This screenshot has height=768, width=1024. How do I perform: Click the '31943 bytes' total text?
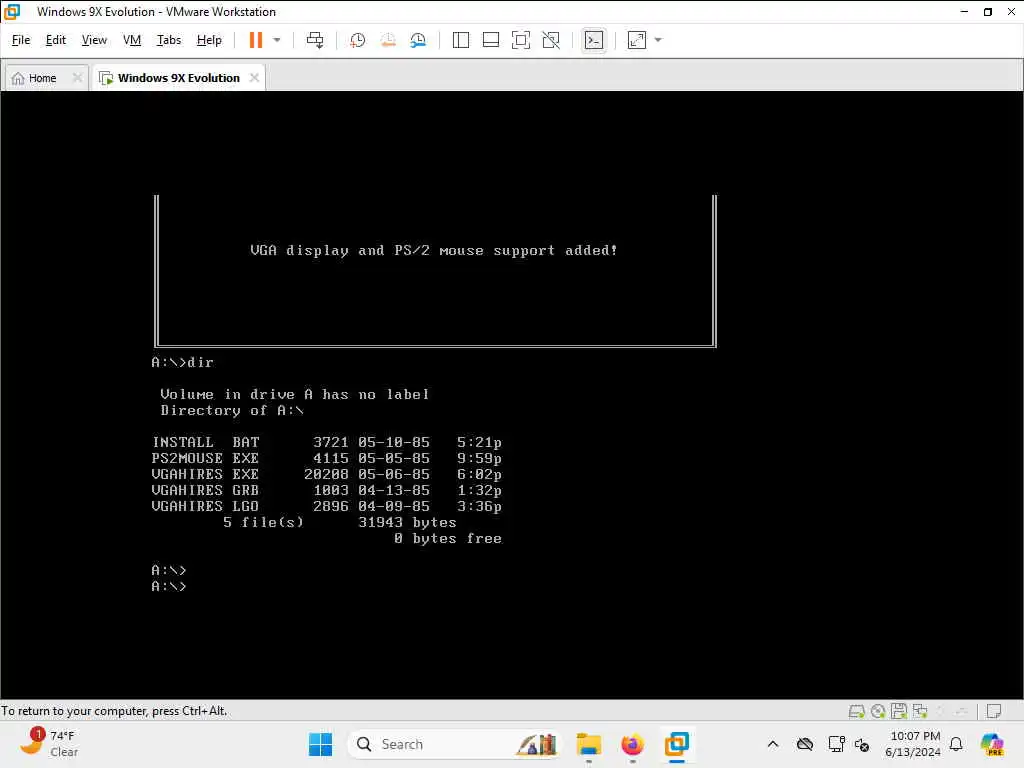click(x=407, y=522)
